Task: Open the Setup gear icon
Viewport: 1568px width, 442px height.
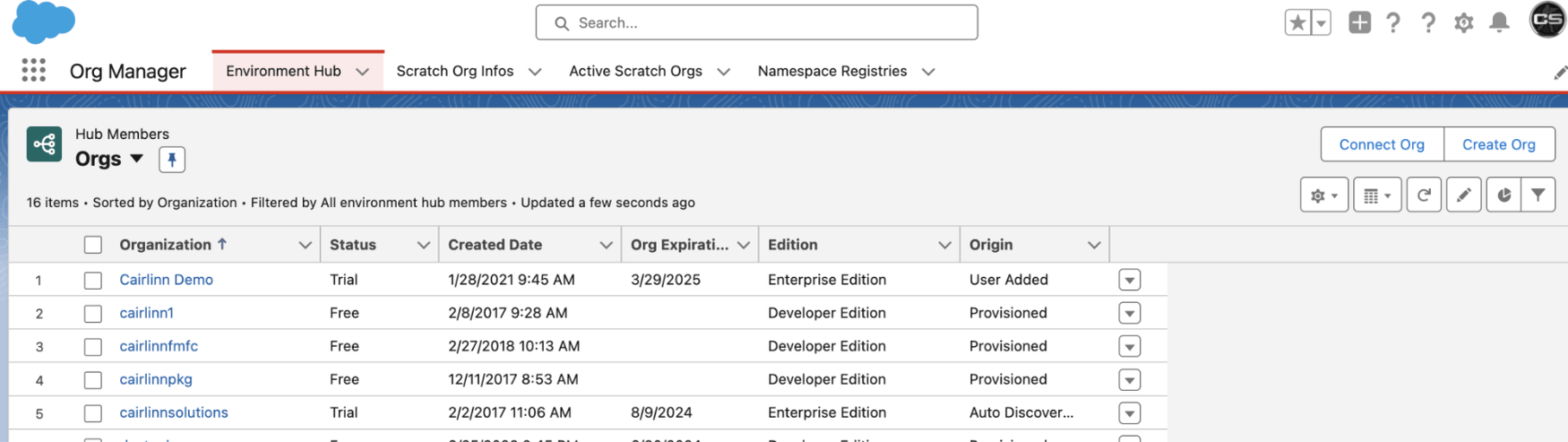Action: (1463, 22)
